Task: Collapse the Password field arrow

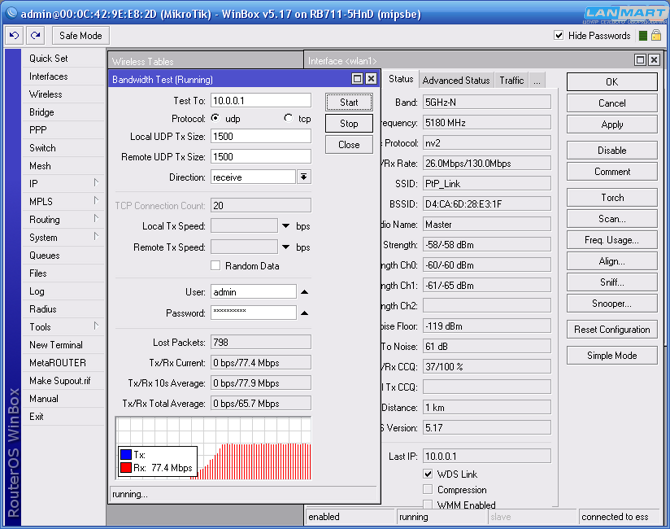Action: [304, 313]
